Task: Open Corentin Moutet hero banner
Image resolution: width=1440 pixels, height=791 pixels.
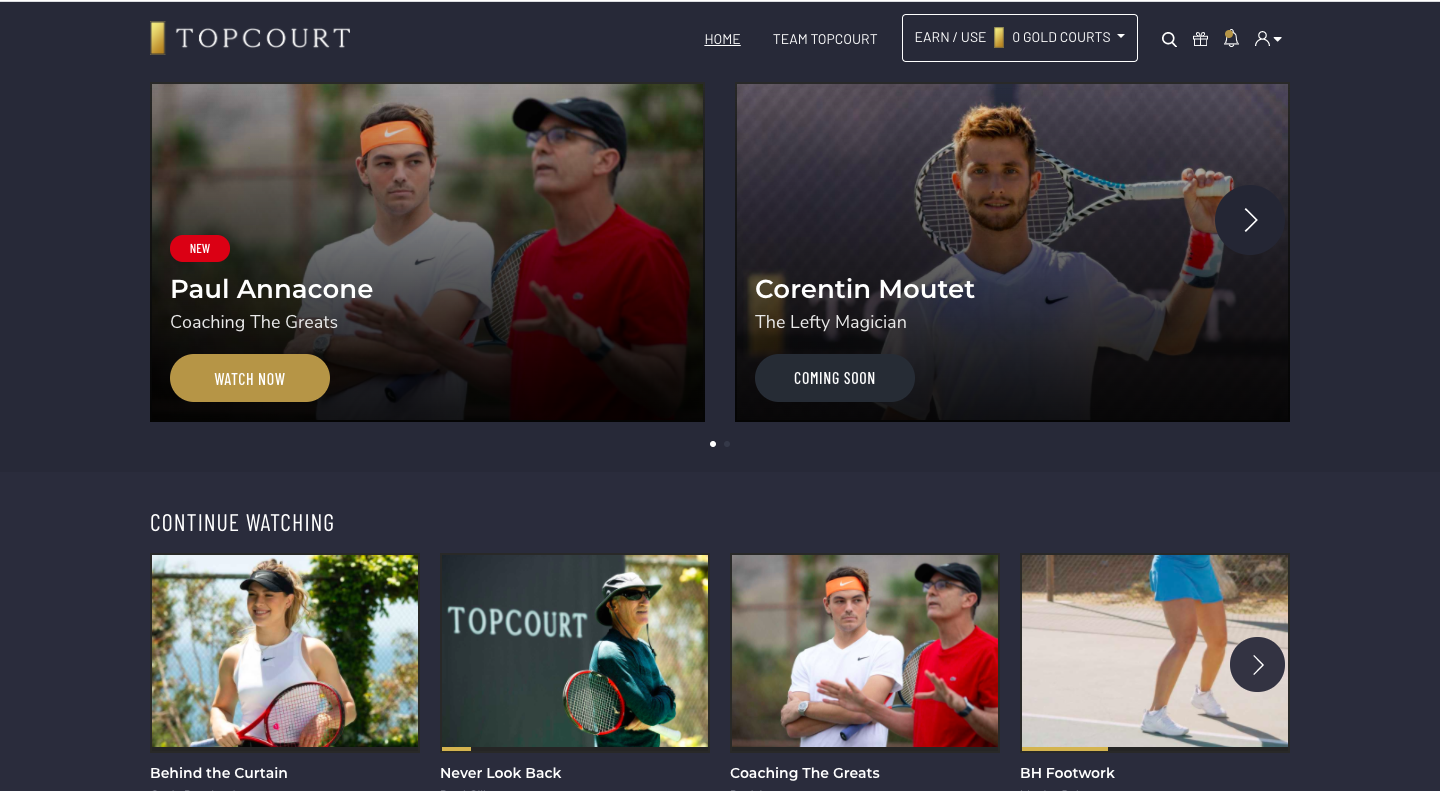Action: tap(1012, 253)
